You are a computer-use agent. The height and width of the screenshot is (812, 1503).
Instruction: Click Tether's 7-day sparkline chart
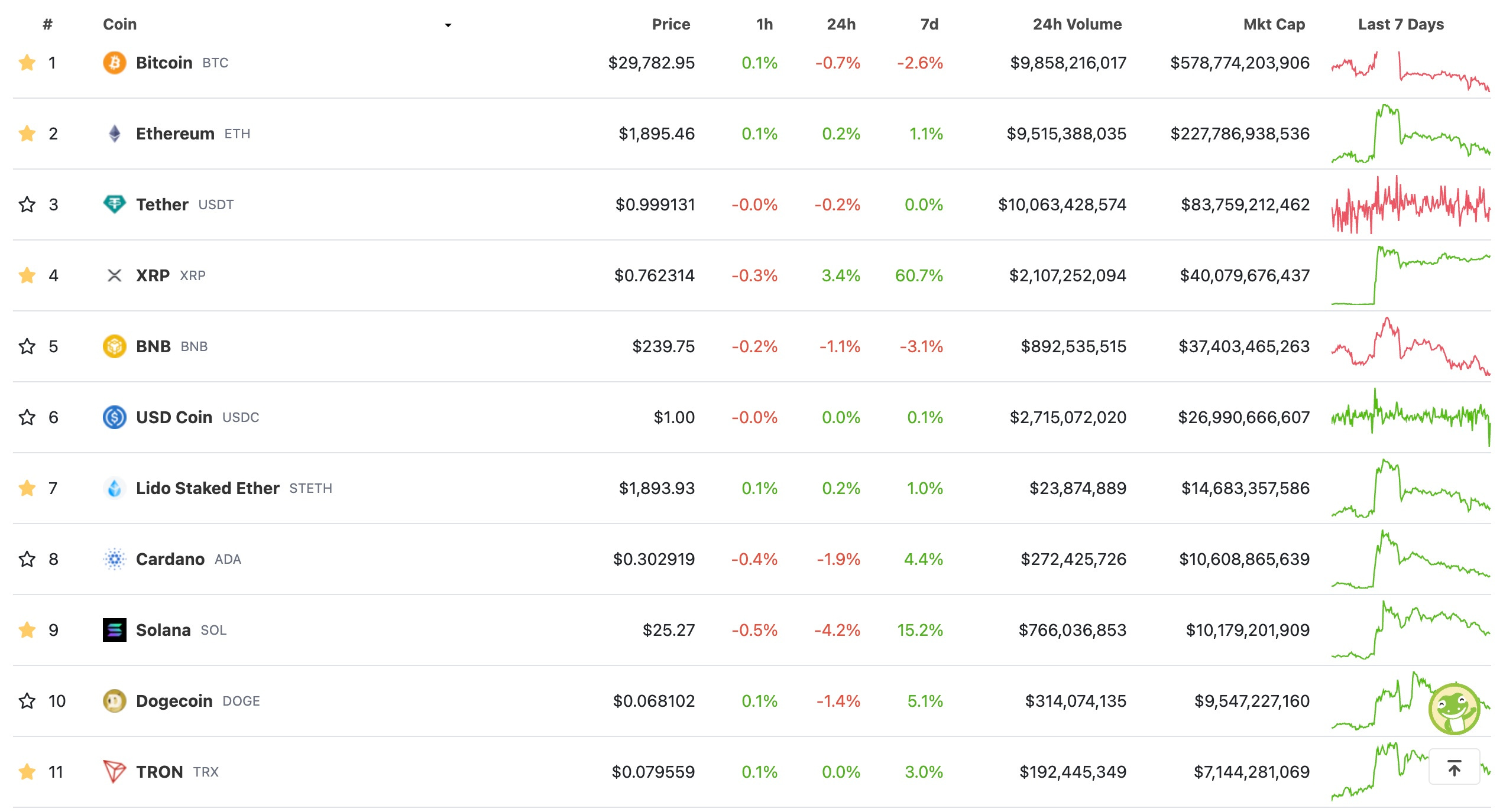click(x=1411, y=204)
